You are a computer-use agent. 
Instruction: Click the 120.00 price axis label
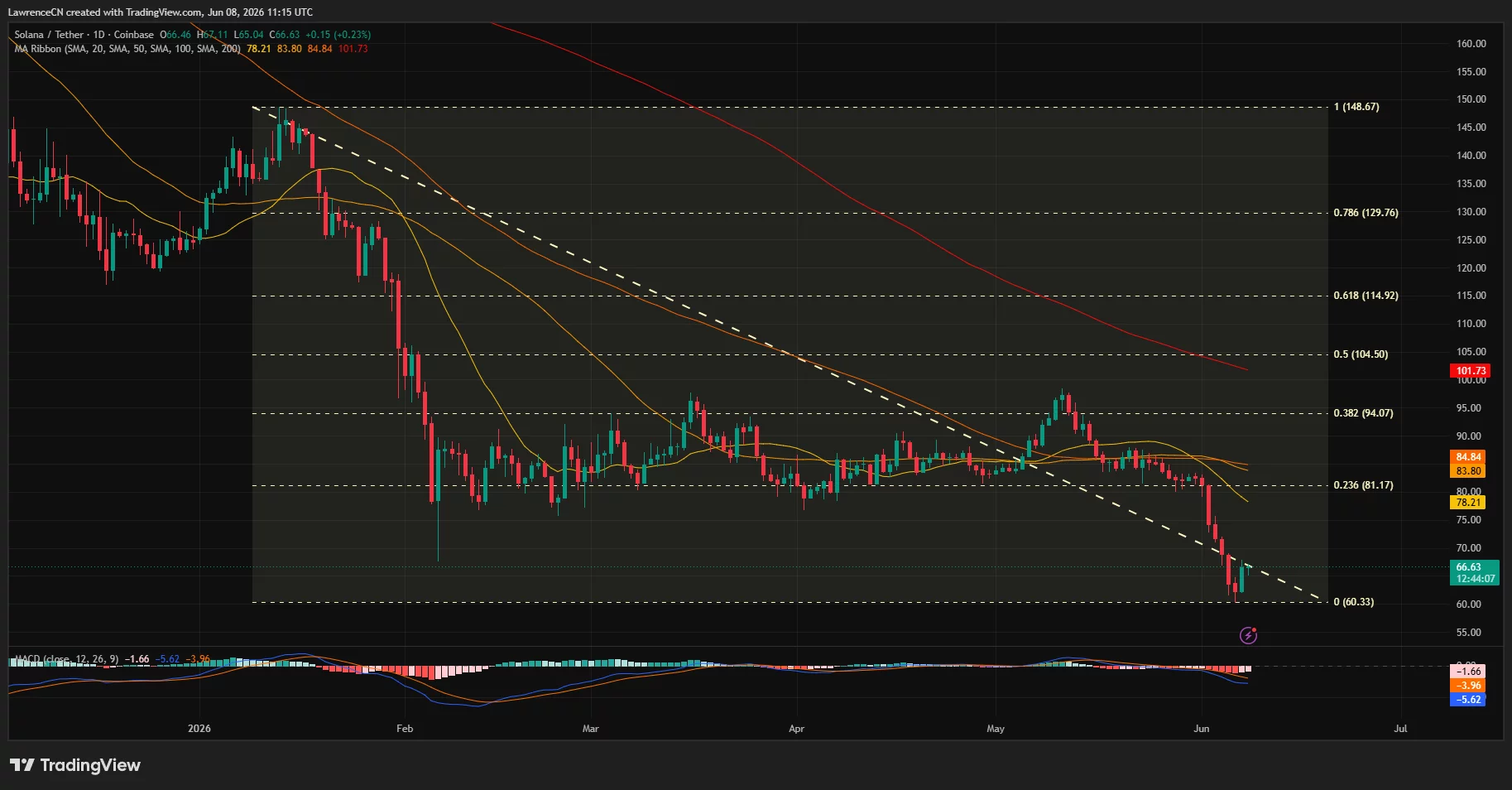1471,268
